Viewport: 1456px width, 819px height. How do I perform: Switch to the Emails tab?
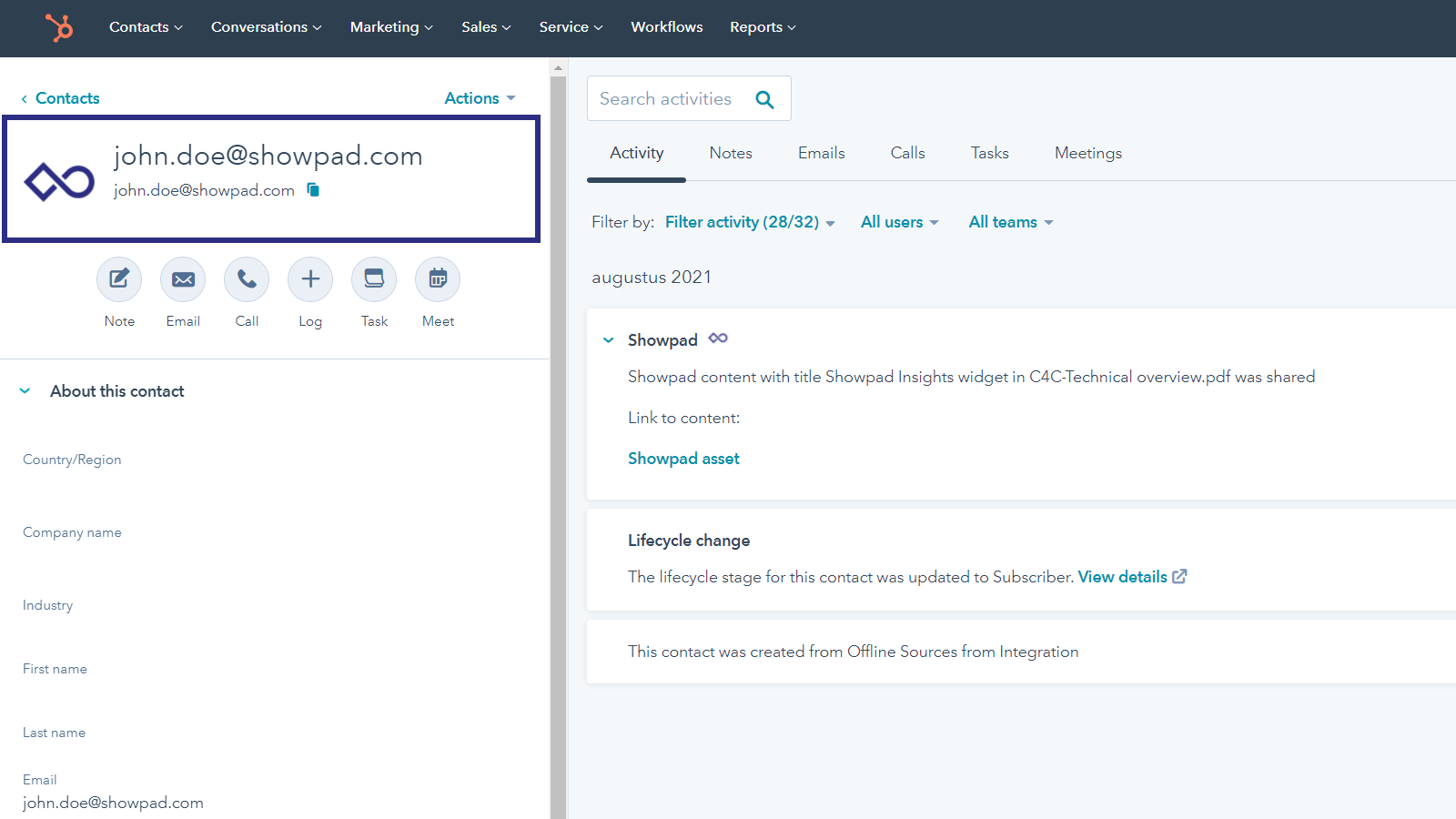coord(822,153)
